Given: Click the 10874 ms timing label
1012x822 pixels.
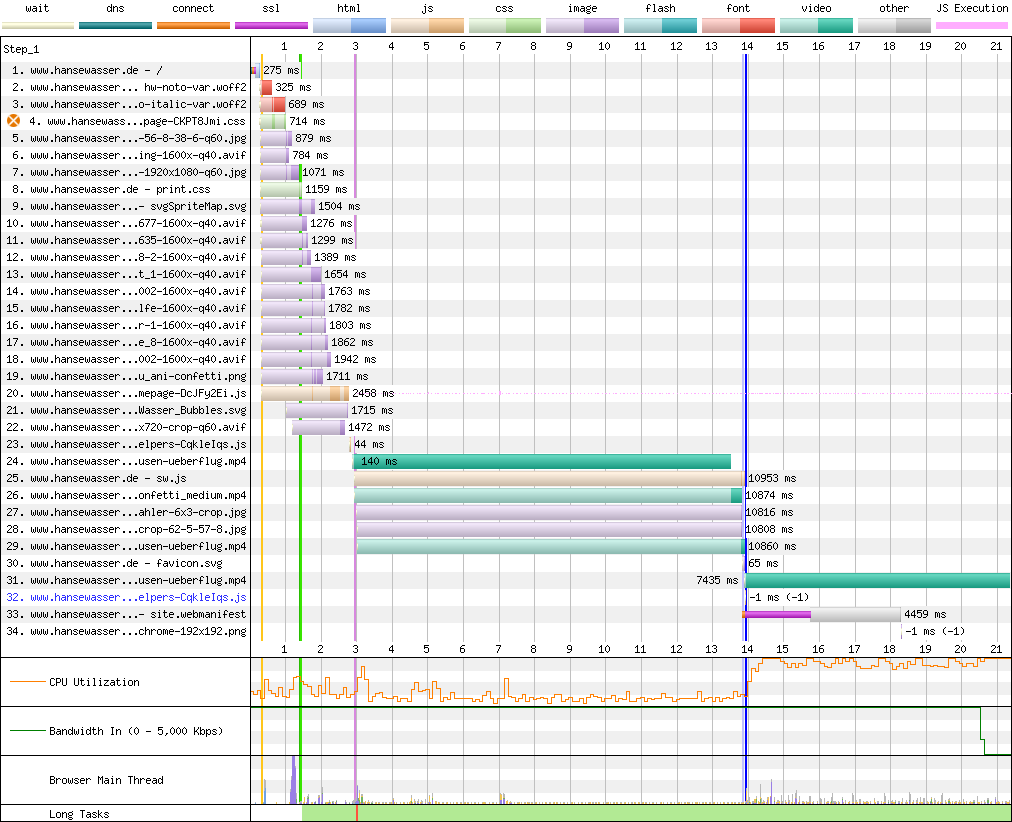Looking at the screenshot, I should pyautogui.click(x=769, y=495).
